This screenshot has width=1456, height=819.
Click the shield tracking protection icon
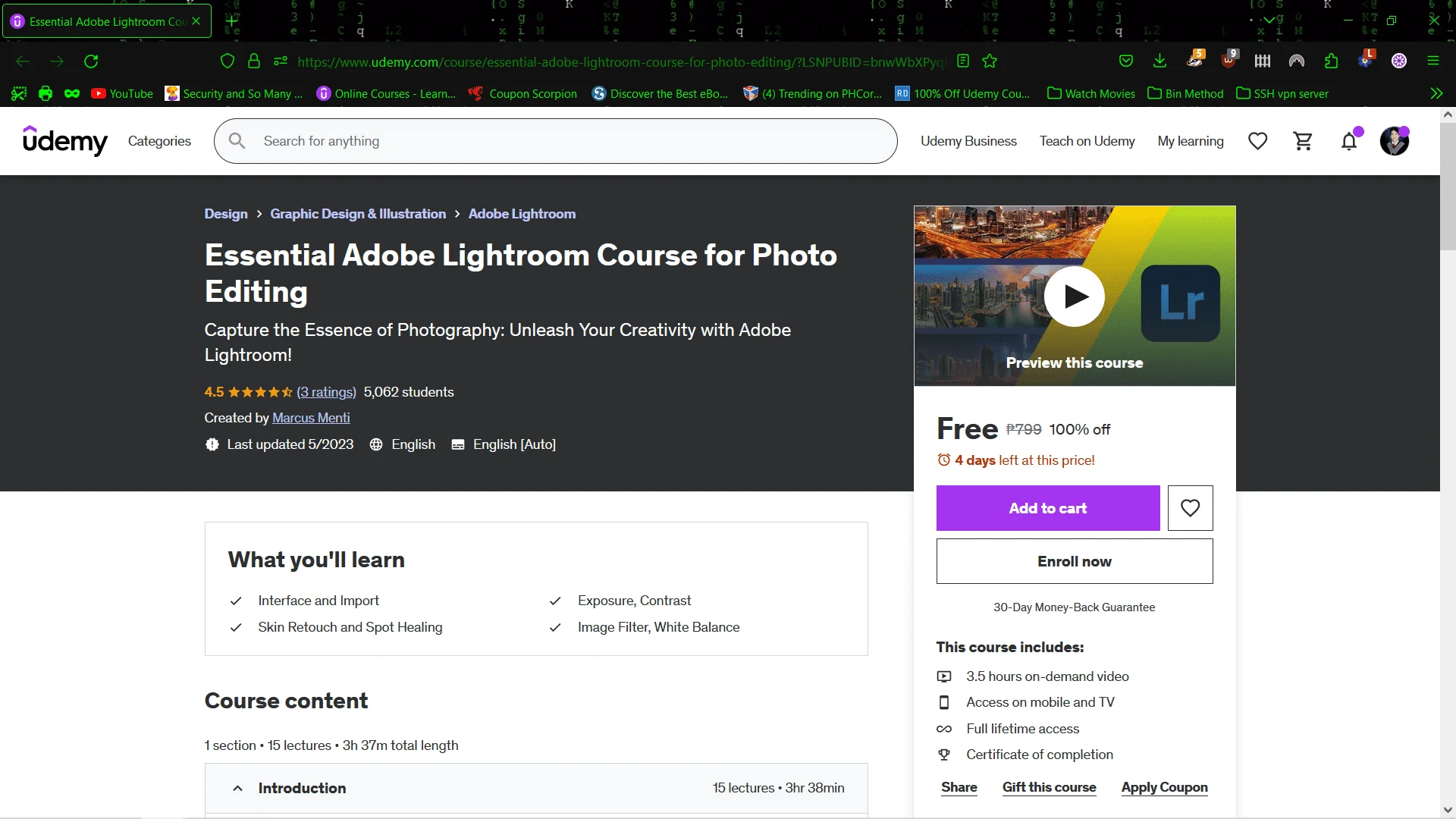(227, 61)
